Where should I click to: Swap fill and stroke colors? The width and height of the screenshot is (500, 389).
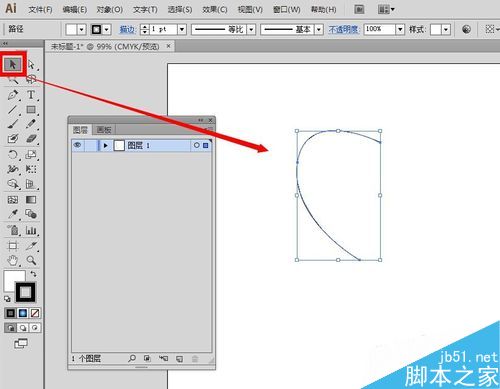pyautogui.click(x=33, y=274)
